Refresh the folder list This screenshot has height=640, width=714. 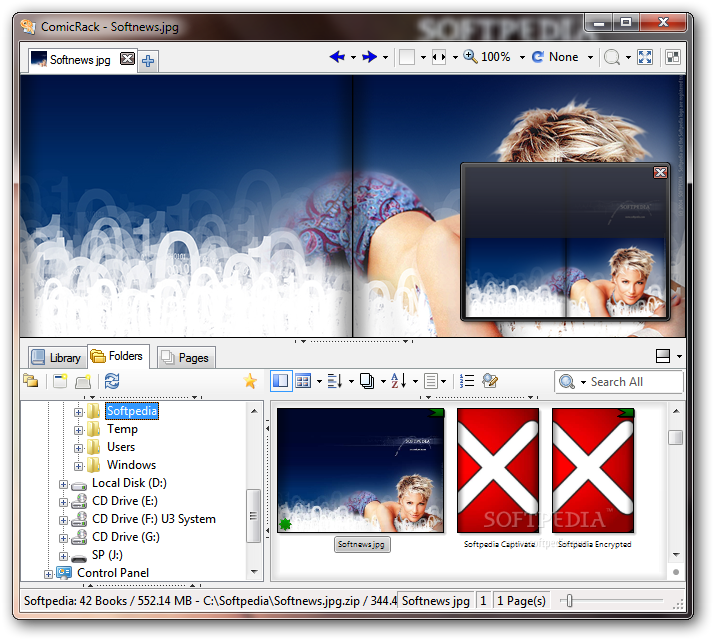click(x=112, y=381)
